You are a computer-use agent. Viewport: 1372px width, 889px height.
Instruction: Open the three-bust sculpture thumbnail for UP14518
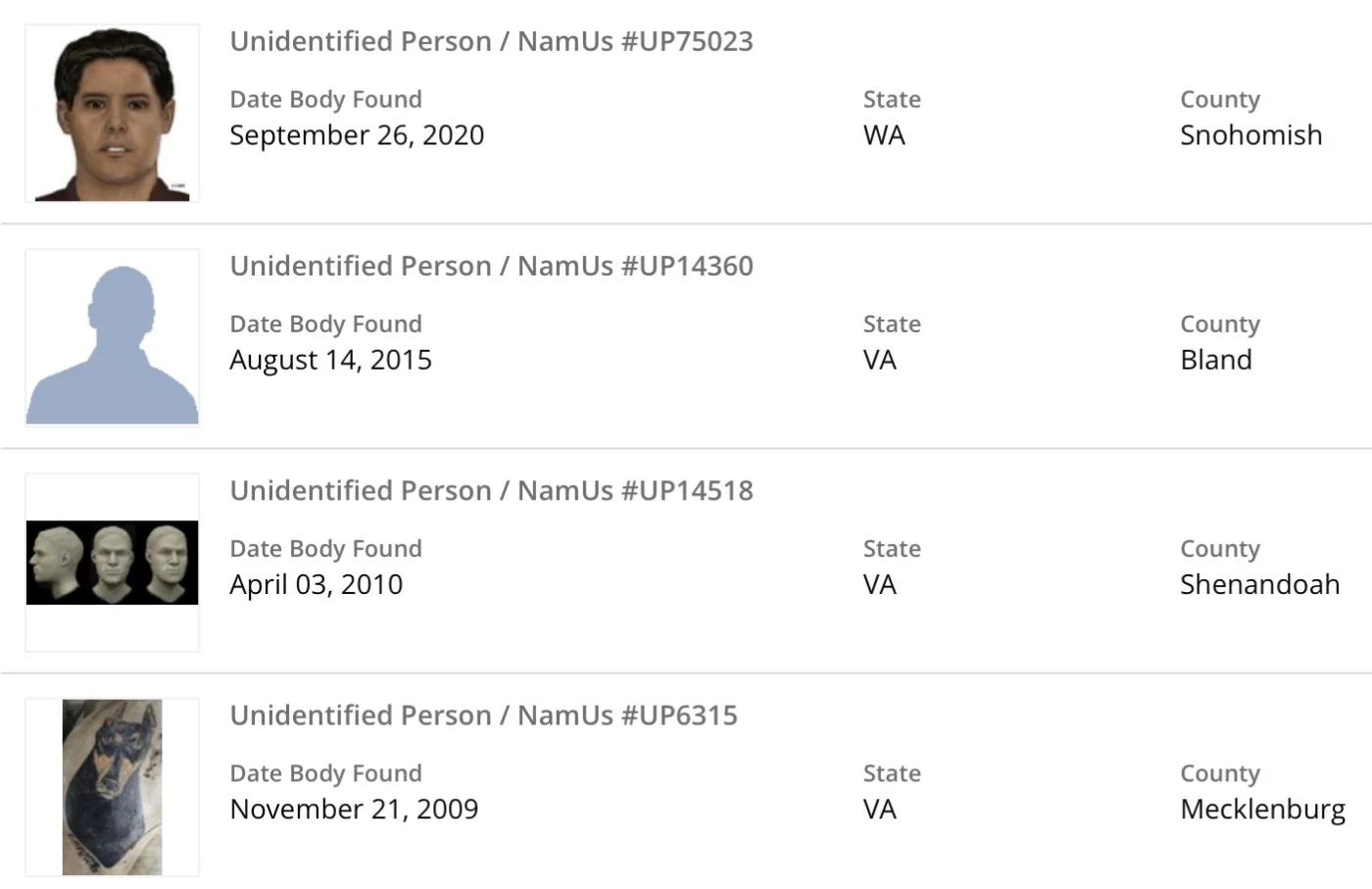[x=112, y=563]
